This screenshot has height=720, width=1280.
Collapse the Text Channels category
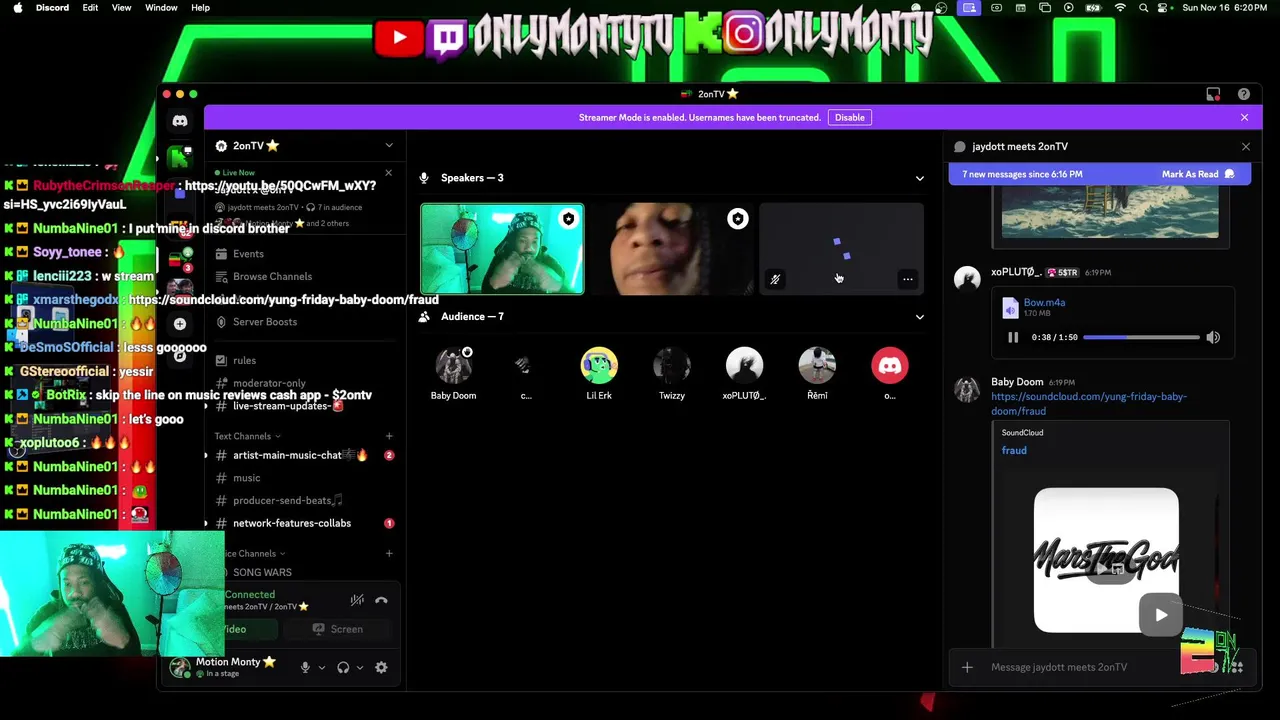coord(247,436)
